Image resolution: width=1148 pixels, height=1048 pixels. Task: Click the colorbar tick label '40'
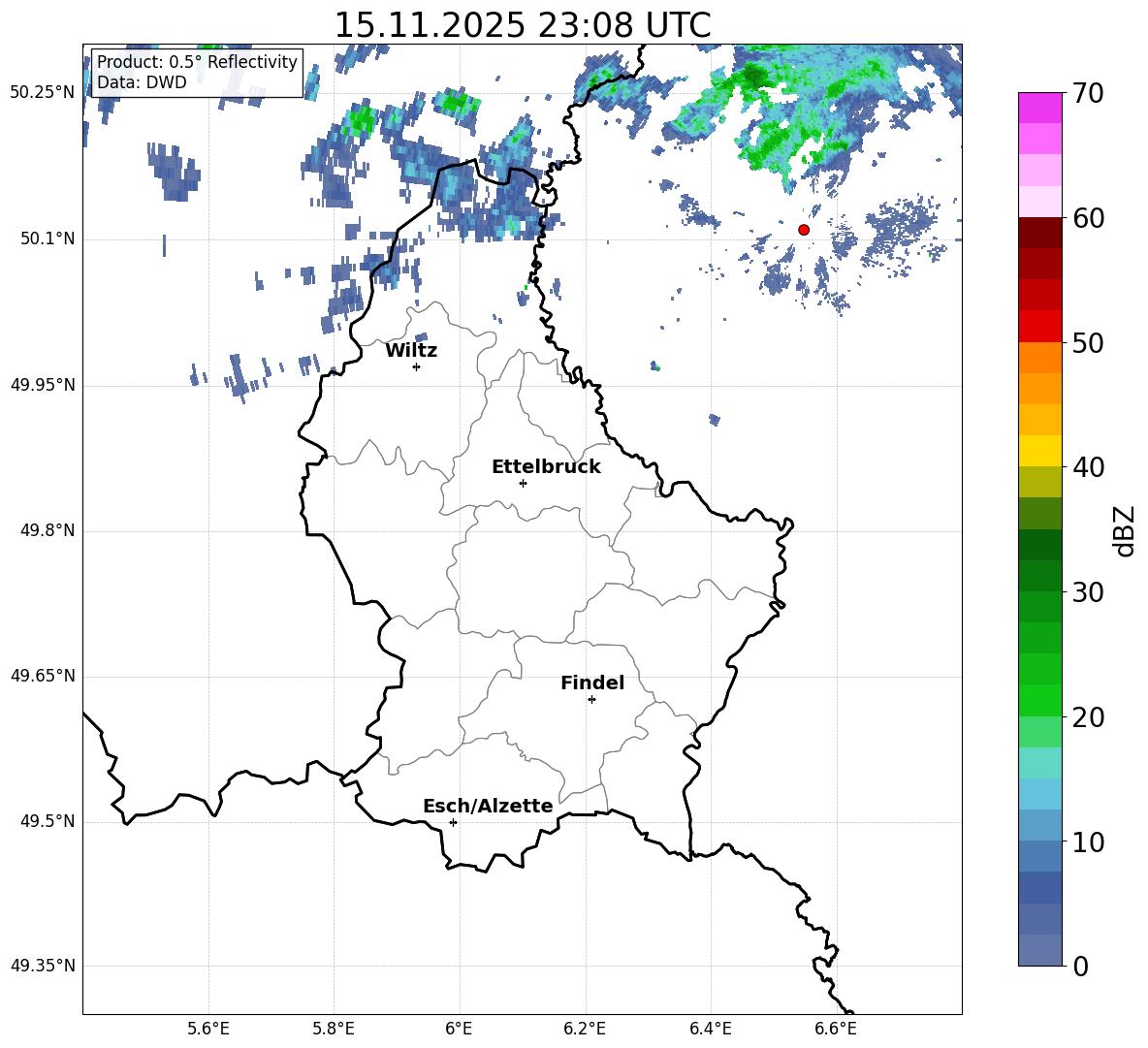1088,467
